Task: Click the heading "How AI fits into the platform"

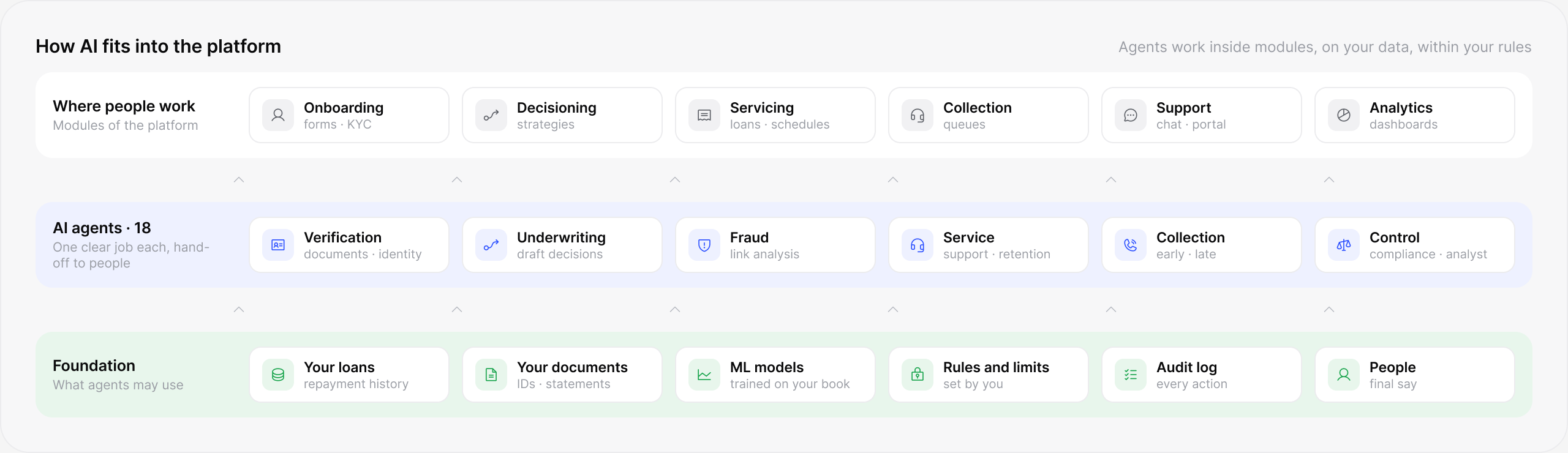Action: coord(158,47)
